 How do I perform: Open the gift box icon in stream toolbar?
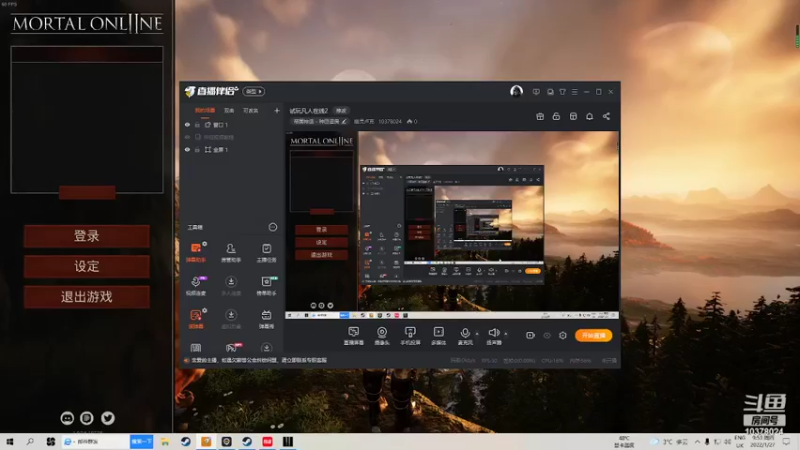[540, 116]
